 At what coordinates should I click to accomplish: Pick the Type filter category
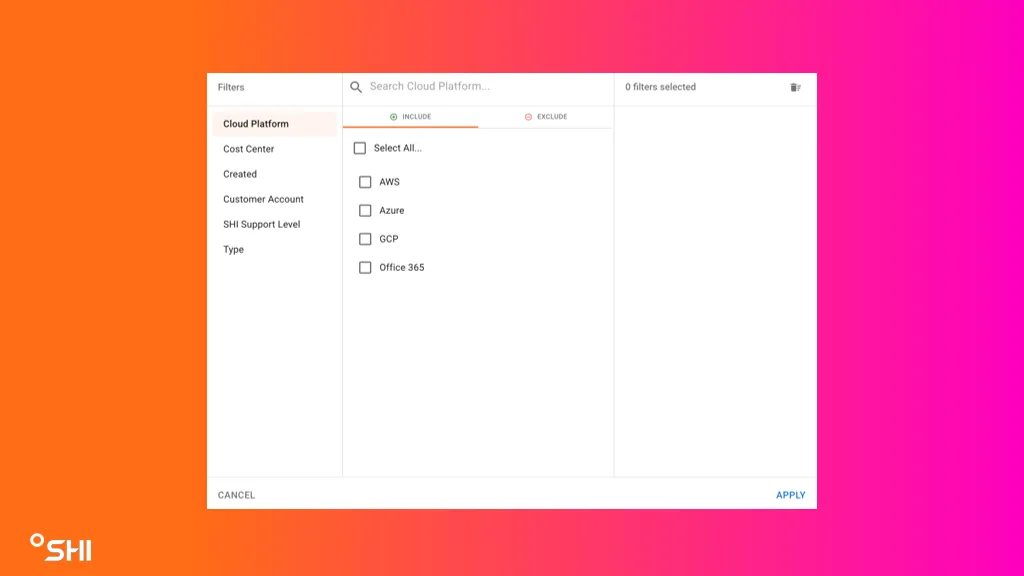(x=275, y=249)
